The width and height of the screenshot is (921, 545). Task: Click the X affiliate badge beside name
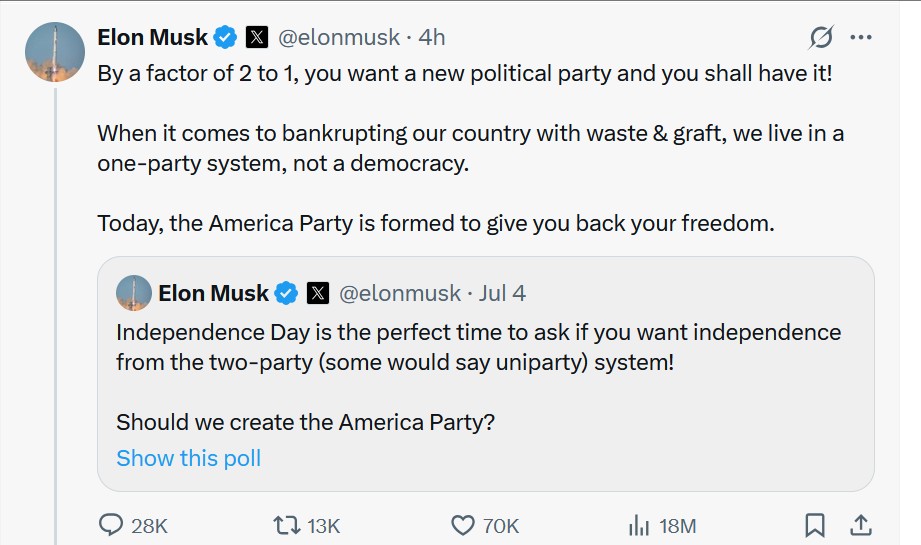(257, 38)
